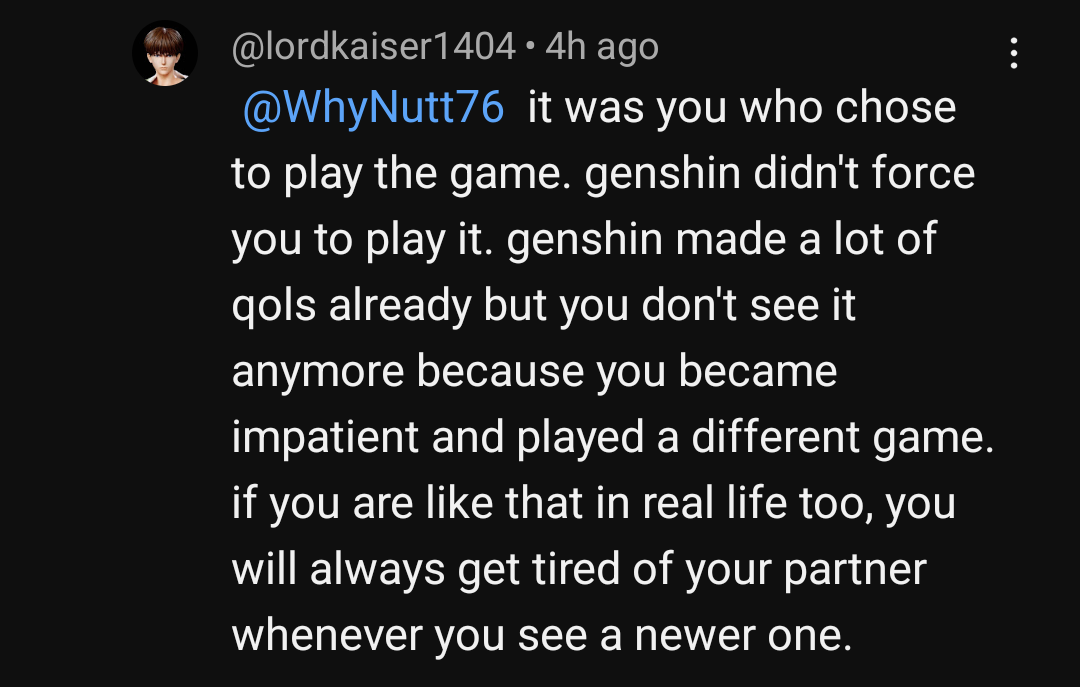Click the @WhyNutt76 mention link
The width and height of the screenshot is (1080, 687).
(x=373, y=108)
